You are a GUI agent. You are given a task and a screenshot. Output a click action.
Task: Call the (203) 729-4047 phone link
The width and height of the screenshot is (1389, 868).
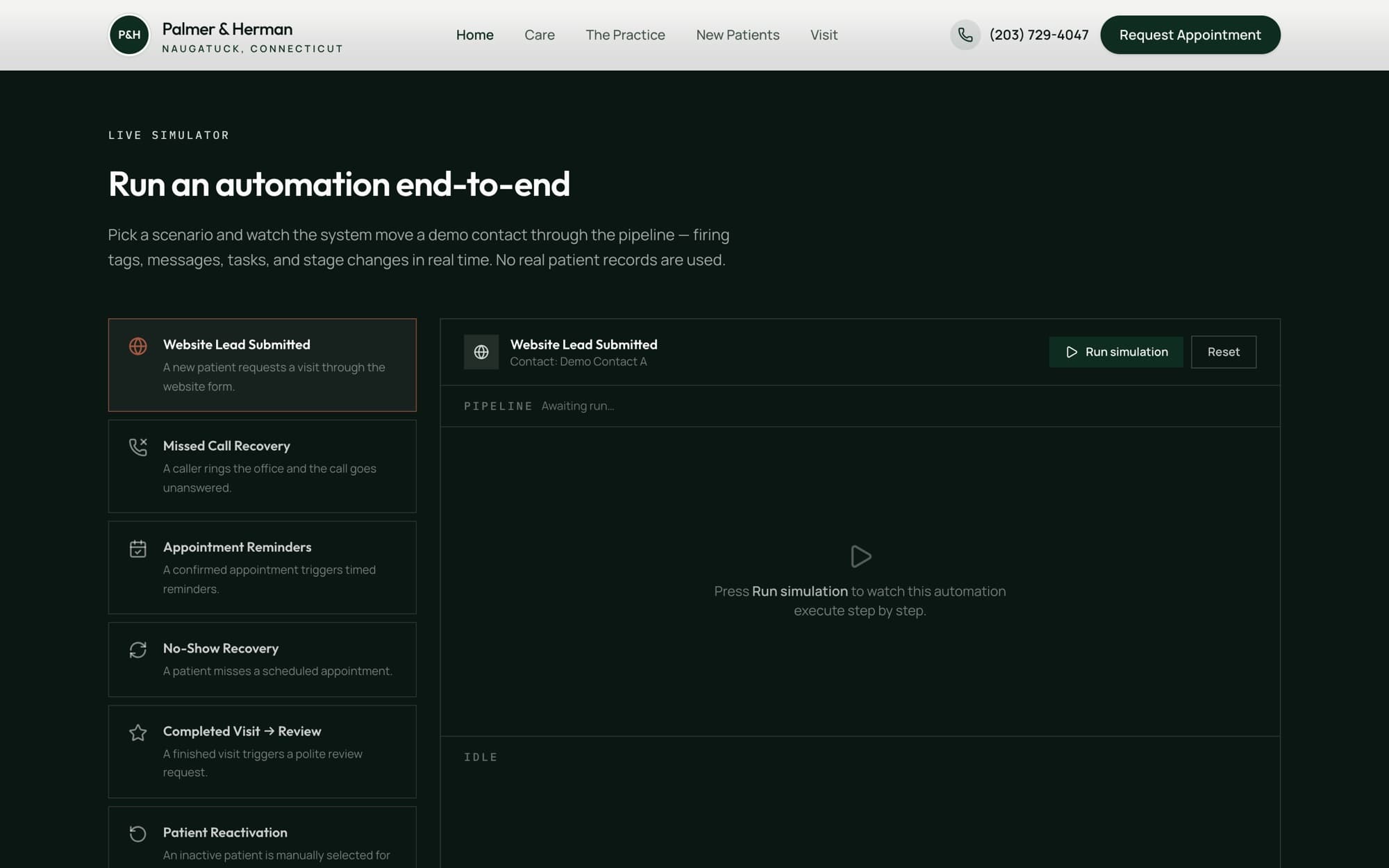tap(1039, 35)
